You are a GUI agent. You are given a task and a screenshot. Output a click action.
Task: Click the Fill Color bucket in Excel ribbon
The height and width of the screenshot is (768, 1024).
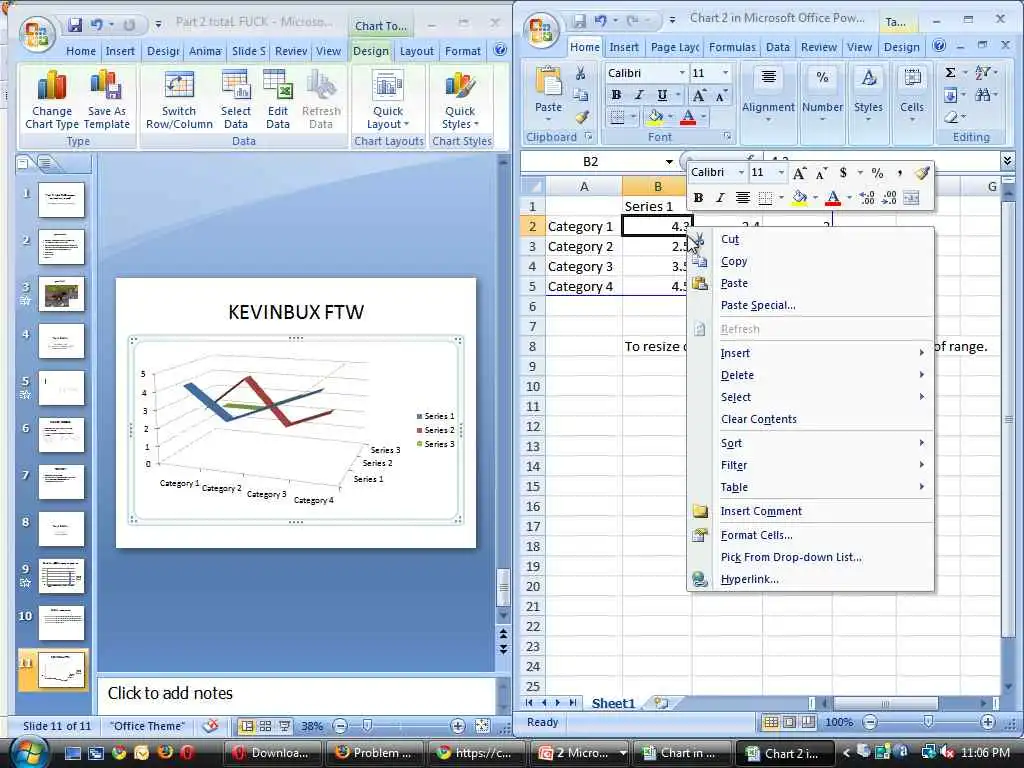coord(655,117)
